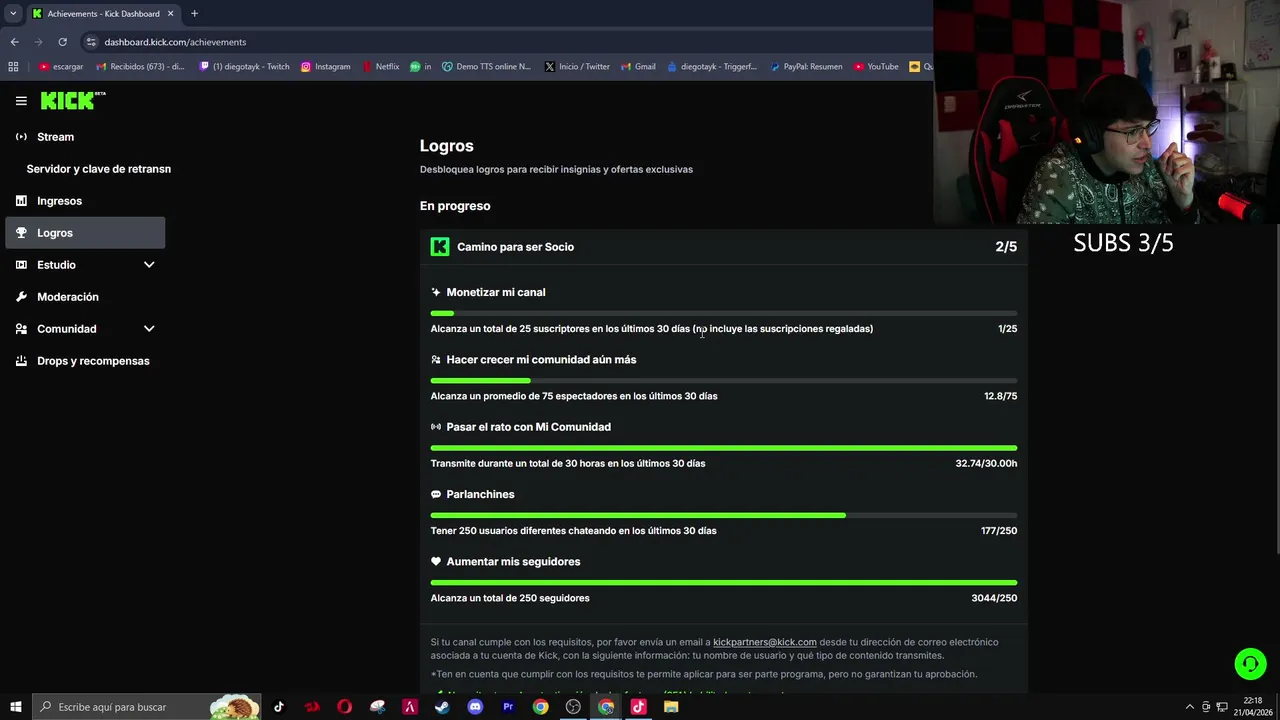Click the Stream broadcast icon in the sidebar
This screenshot has height=720, width=1280.
(x=21, y=137)
